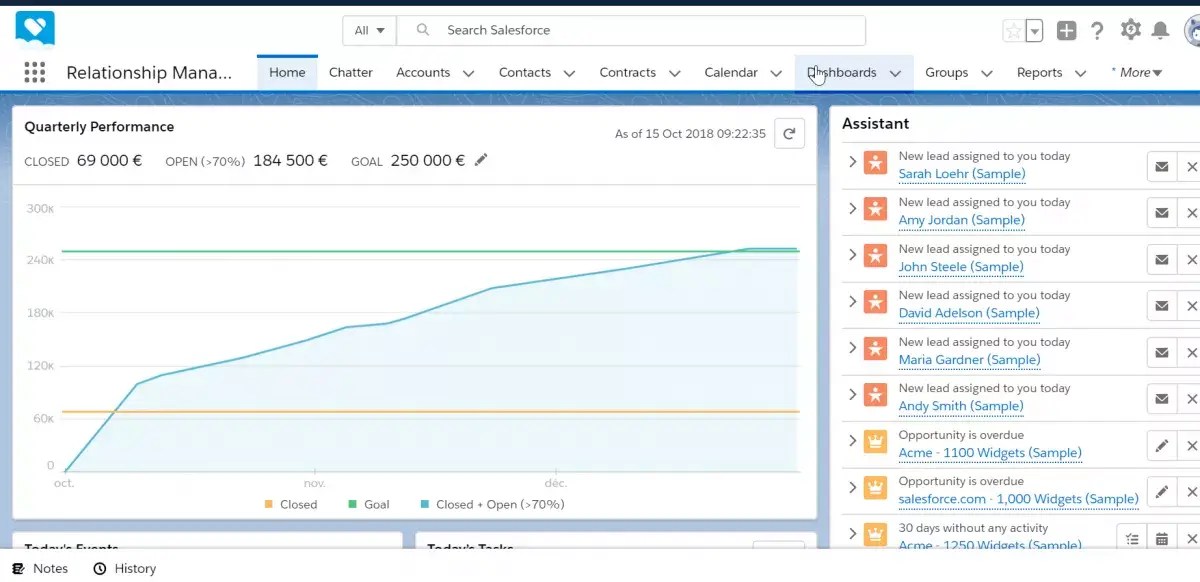The height and width of the screenshot is (582, 1200).
Task: Click the global Create plus icon
Action: (1066, 30)
